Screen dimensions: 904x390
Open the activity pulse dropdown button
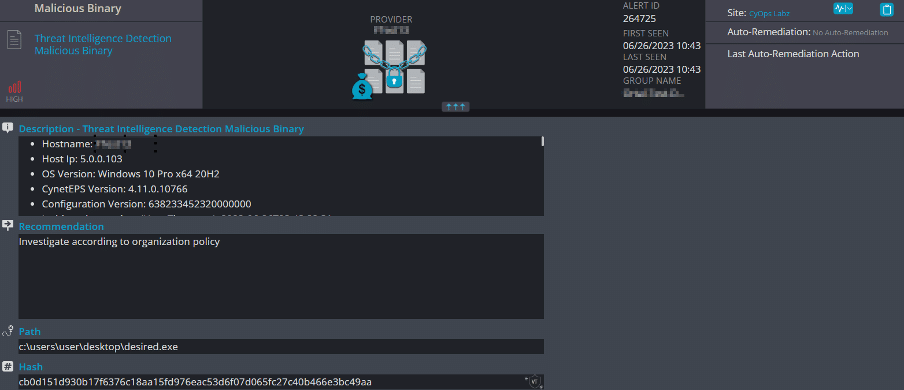point(843,9)
